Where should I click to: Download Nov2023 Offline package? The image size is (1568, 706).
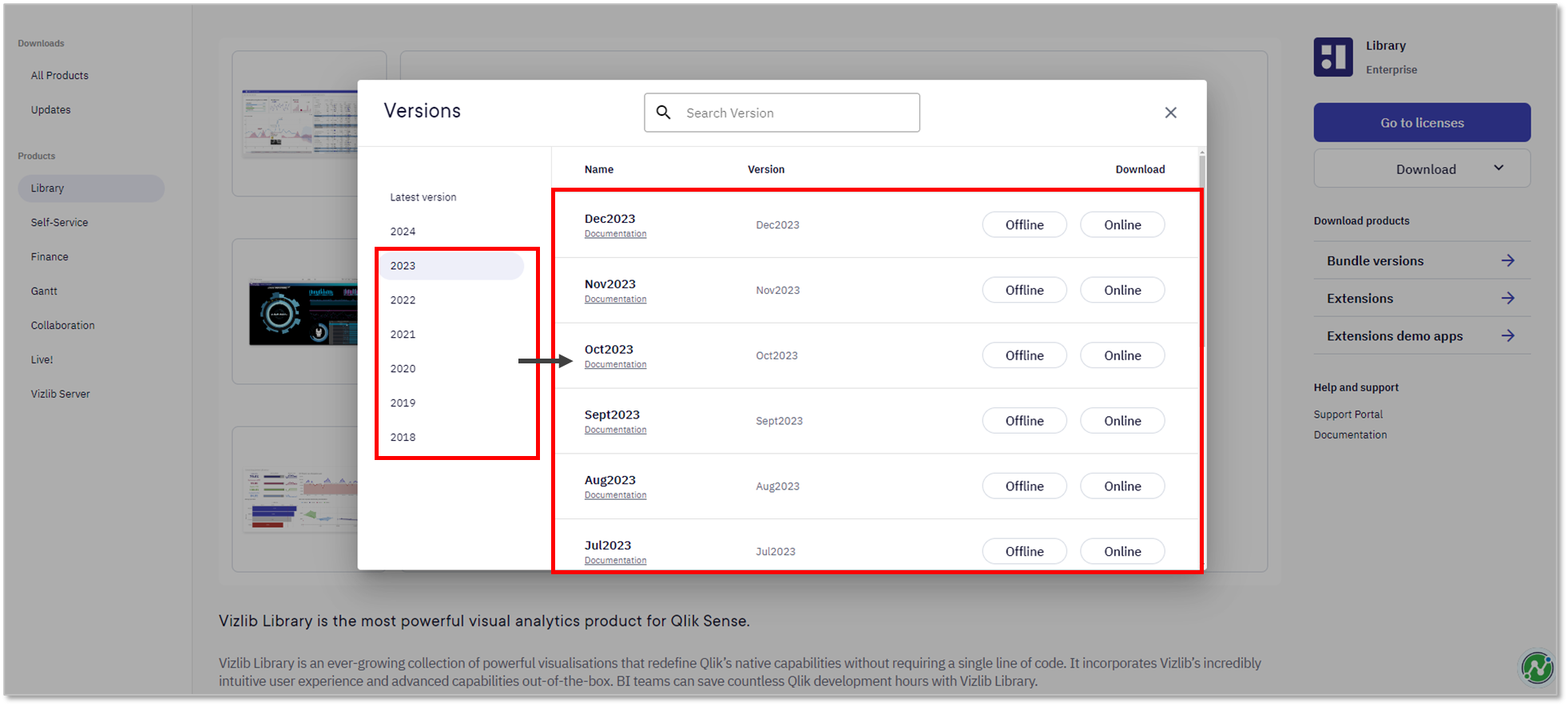coord(1024,290)
